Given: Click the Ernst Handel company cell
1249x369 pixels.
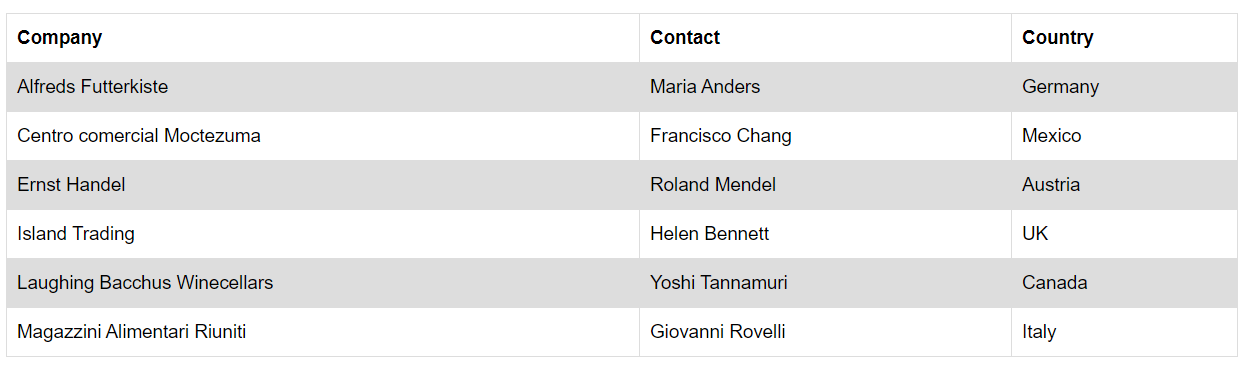Looking at the screenshot, I should pyautogui.click(x=323, y=185).
